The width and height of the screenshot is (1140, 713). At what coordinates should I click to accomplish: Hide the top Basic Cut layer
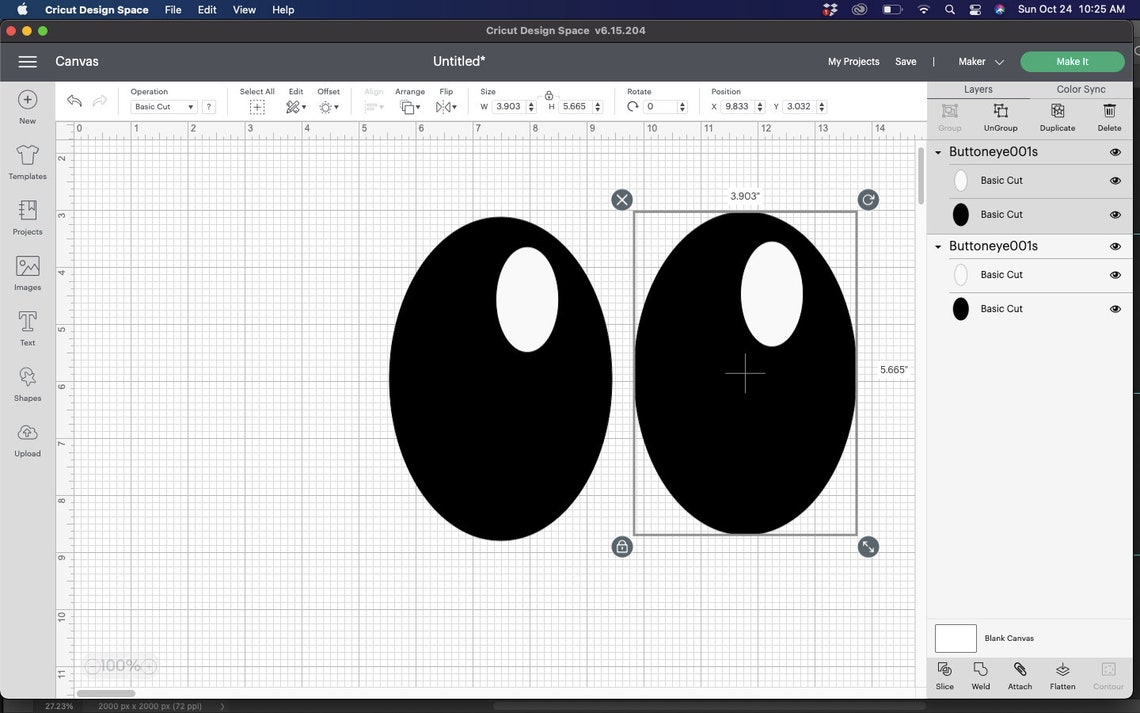tap(1115, 180)
